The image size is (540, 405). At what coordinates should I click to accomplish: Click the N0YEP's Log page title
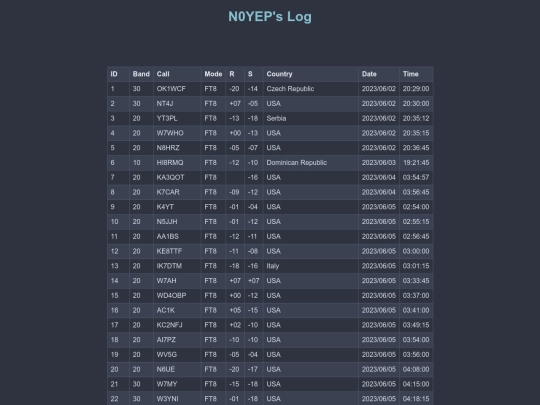(x=270, y=17)
